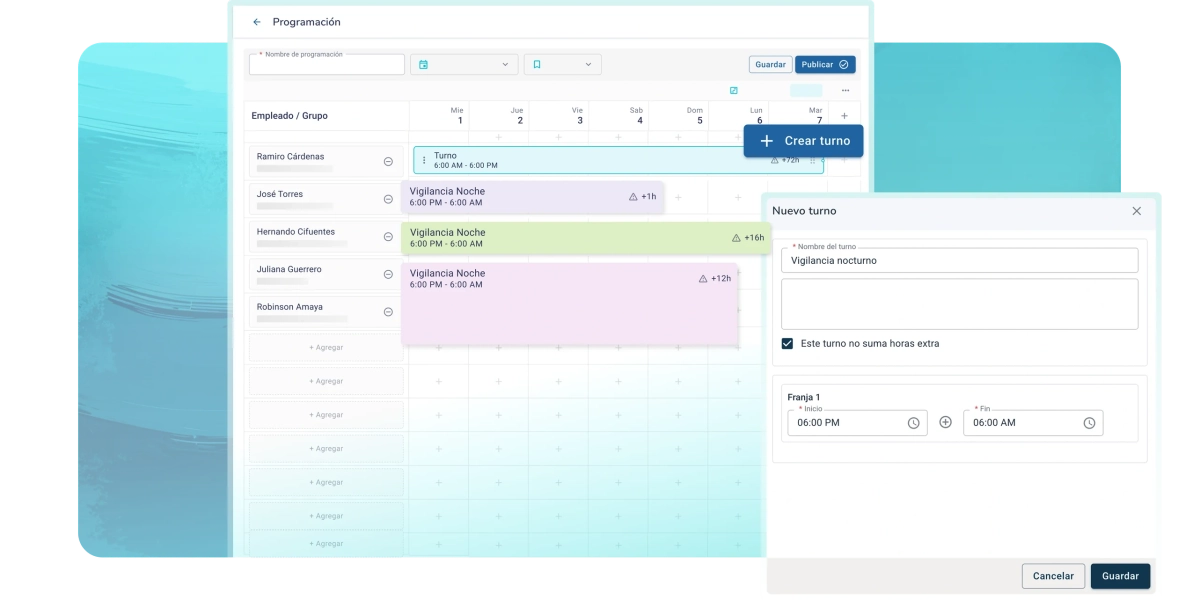The width and height of the screenshot is (1200, 600).
Task: Expand the bookmark filter dropdown
Action: [x=562, y=64]
